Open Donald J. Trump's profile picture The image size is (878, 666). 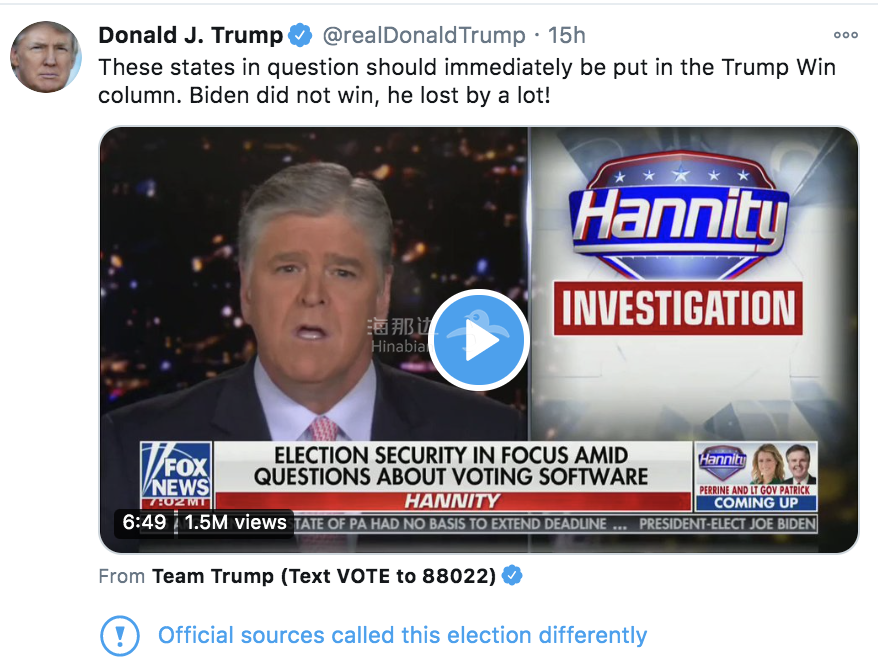coord(46,57)
